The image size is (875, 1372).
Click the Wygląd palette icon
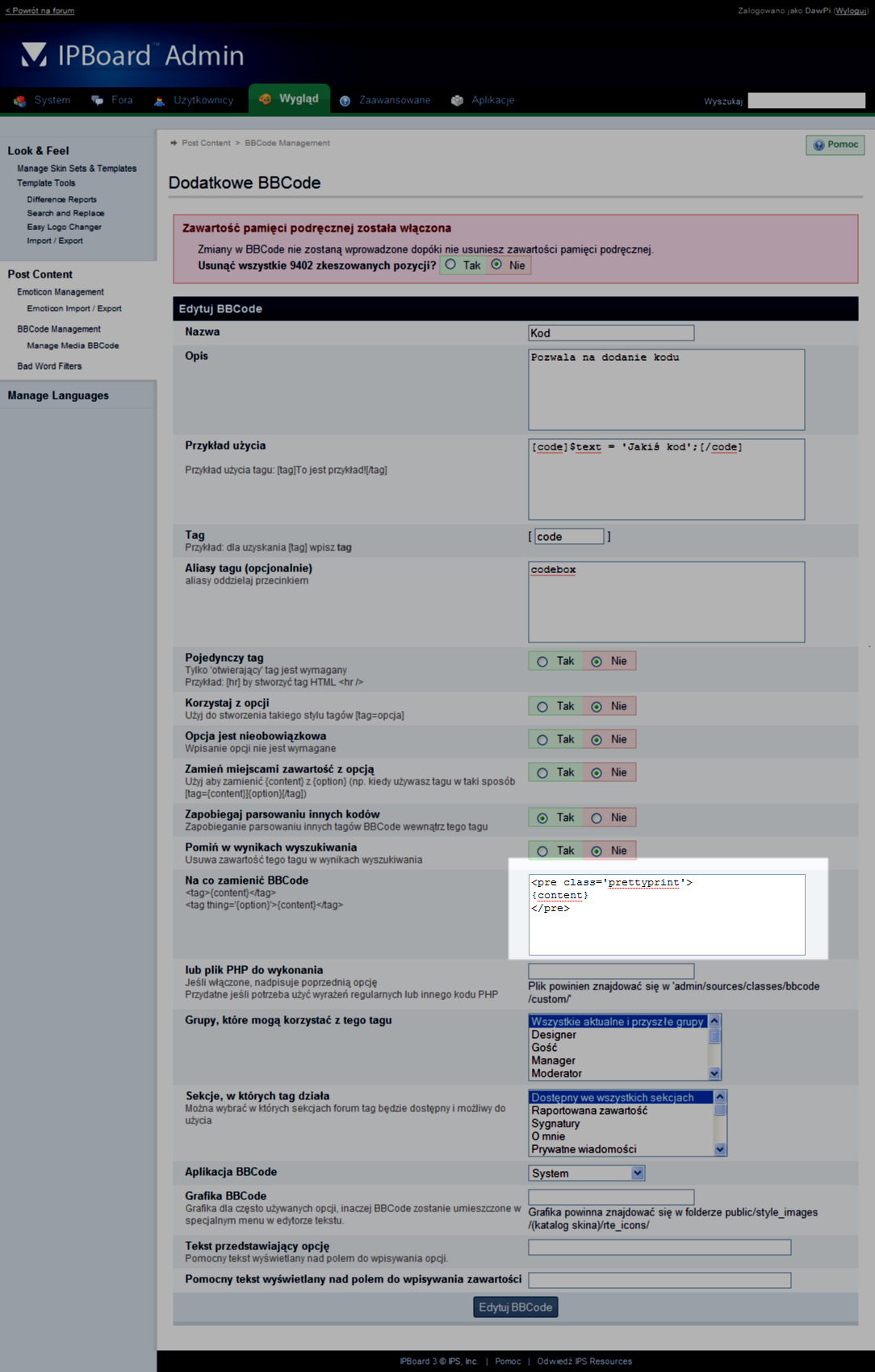click(x=265, y=99)
